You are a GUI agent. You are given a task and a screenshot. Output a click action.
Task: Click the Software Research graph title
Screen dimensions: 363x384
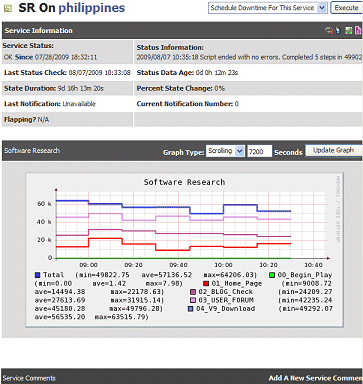click(184, 182)
